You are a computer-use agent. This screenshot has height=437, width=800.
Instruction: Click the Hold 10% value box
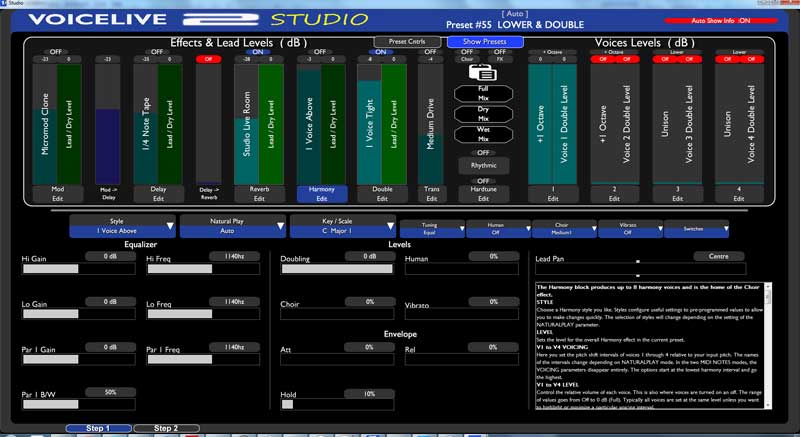369,394
